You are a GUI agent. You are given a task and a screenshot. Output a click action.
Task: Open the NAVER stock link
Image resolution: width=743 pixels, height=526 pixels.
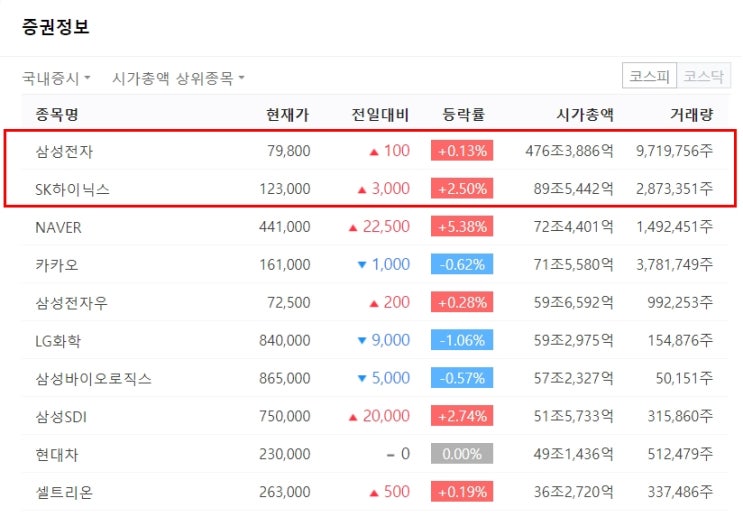pyautogui.click(x=58, y=227)
